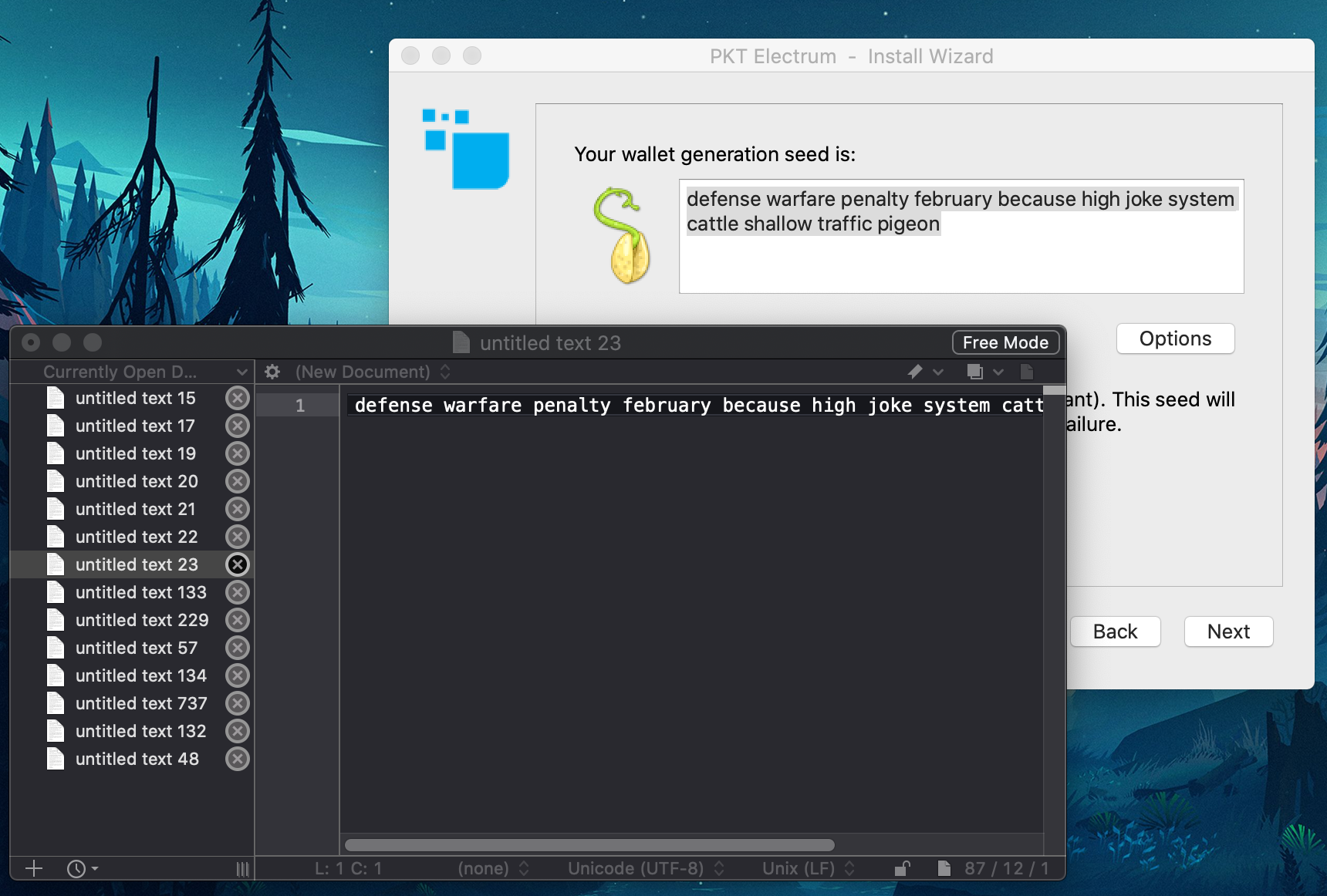
Task: Click the Options button
Action: 1175,339
